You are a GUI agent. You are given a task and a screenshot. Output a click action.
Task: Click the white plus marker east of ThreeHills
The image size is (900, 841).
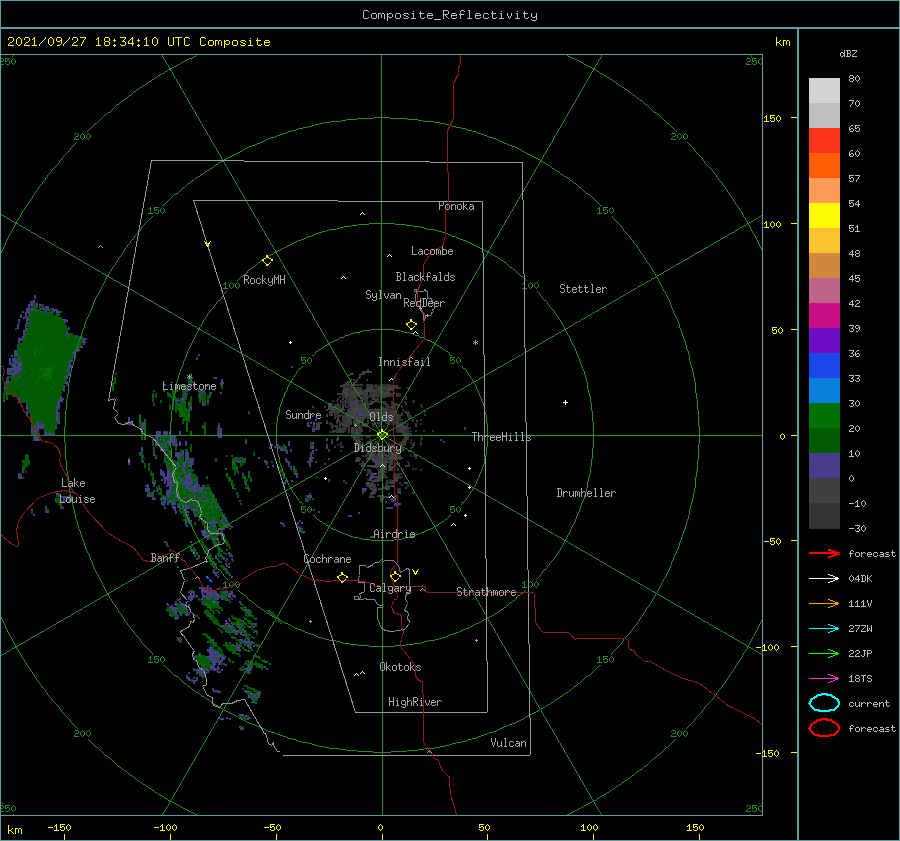click(x=565, y=402)
